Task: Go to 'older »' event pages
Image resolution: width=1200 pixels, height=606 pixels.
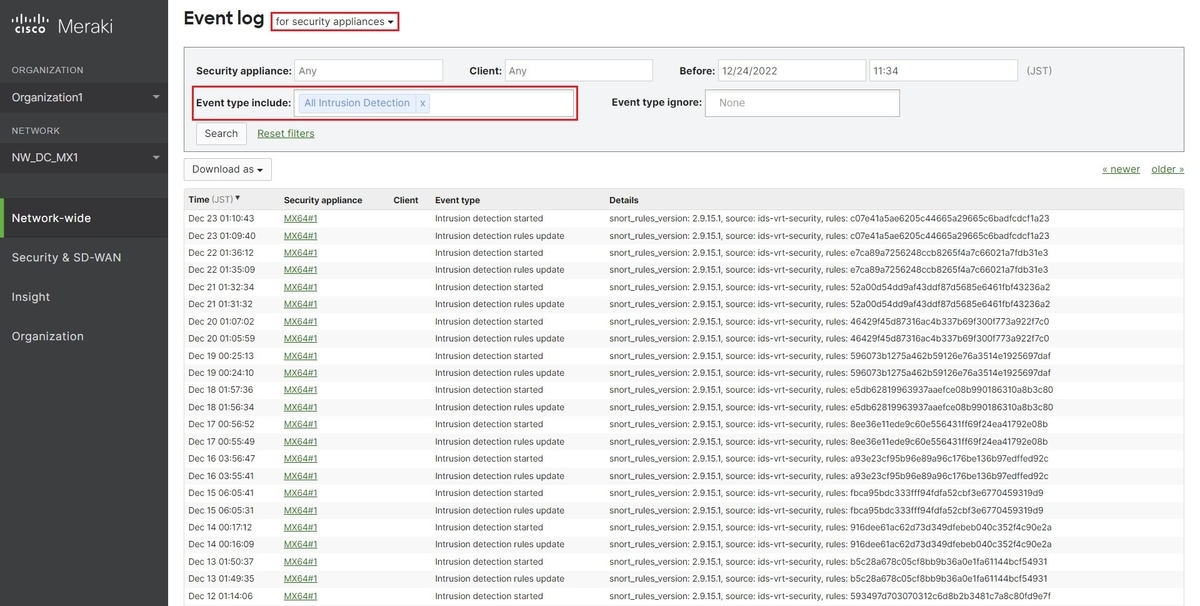Action: click(x=1167, y=168)
